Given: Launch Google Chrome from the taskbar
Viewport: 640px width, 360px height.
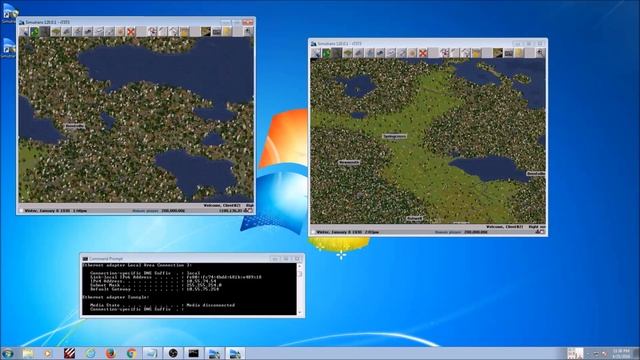Looking at the screenshot, I should click(131, 353).
